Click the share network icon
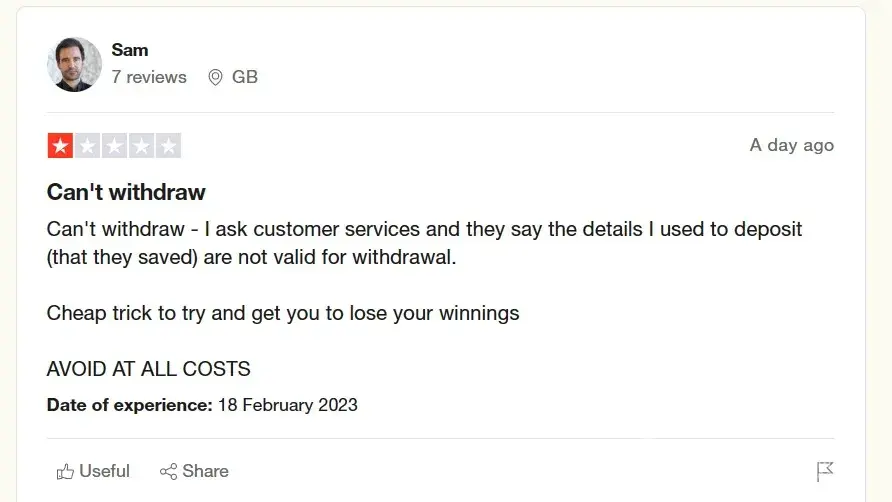This screenshot has height=502, width=892. pos(168,471)
